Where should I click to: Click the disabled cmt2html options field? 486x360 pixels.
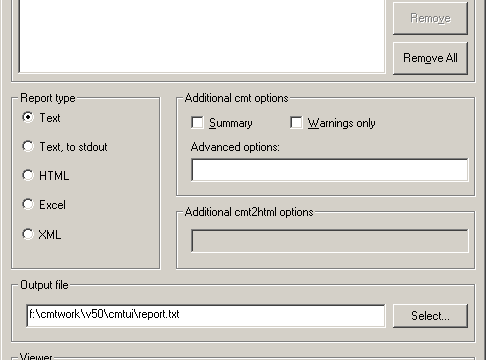[x=330, y=241]
